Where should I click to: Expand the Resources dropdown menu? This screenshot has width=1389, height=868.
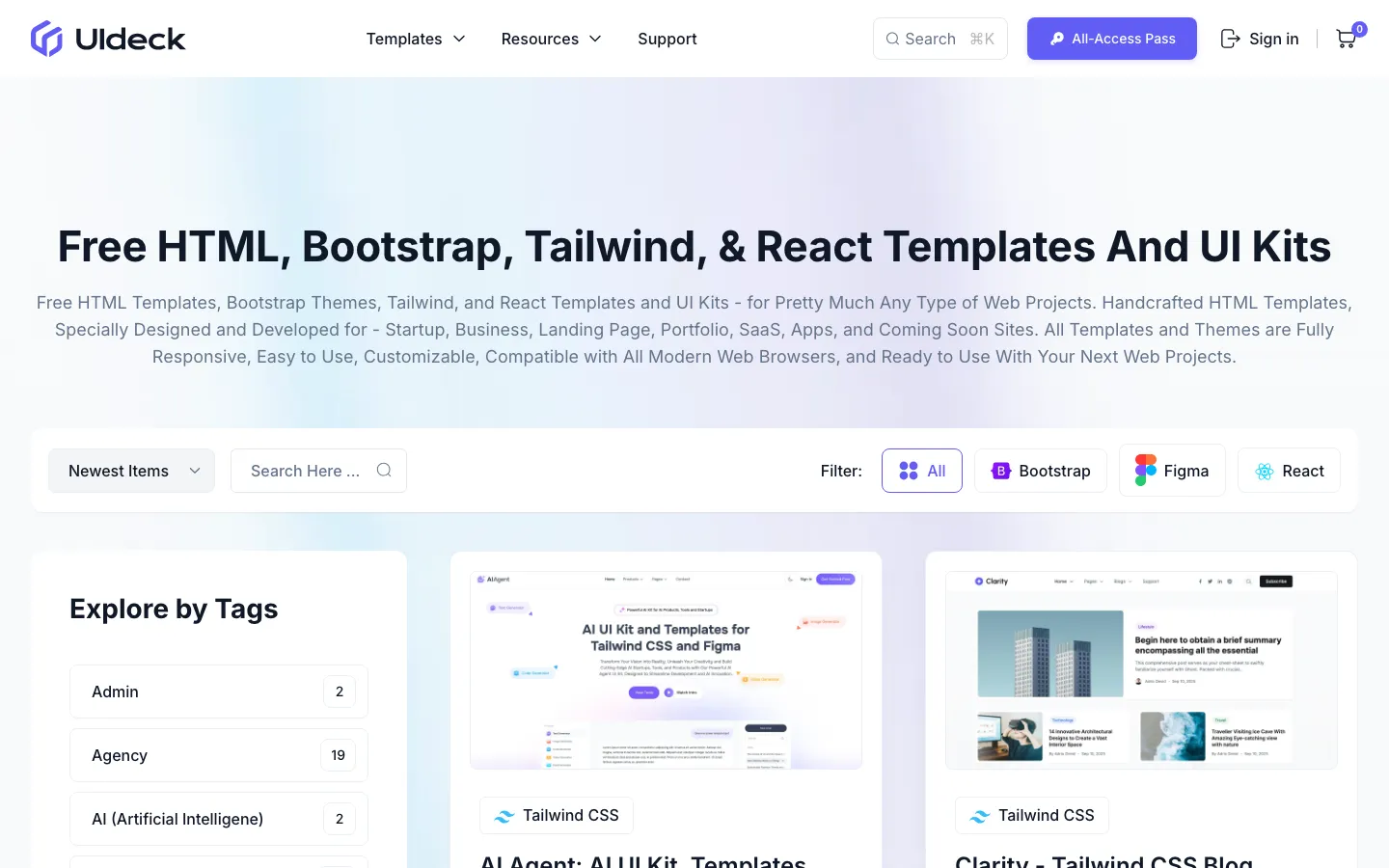click(552, 39)
